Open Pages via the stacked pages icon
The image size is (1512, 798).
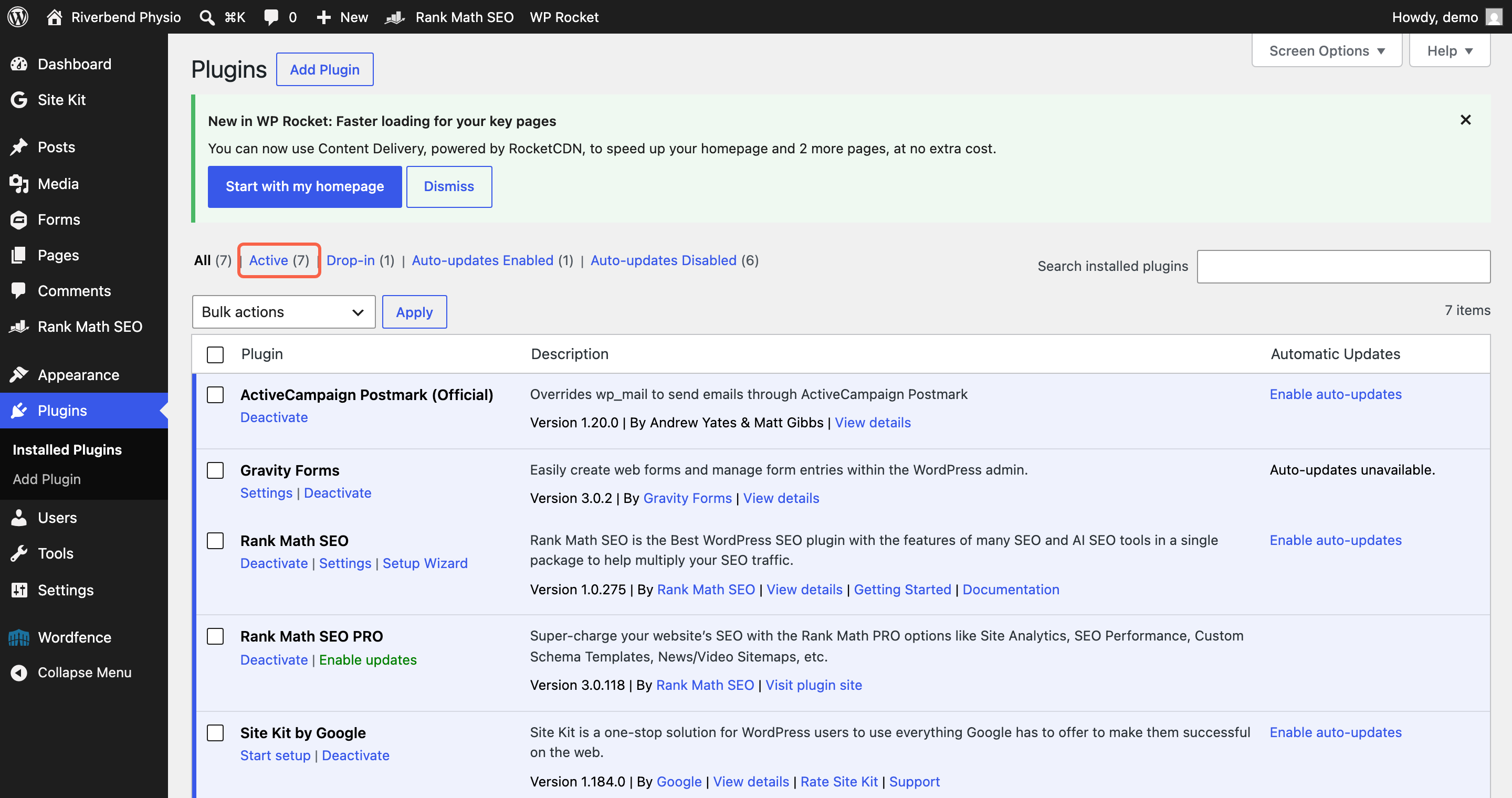(19, 255)
